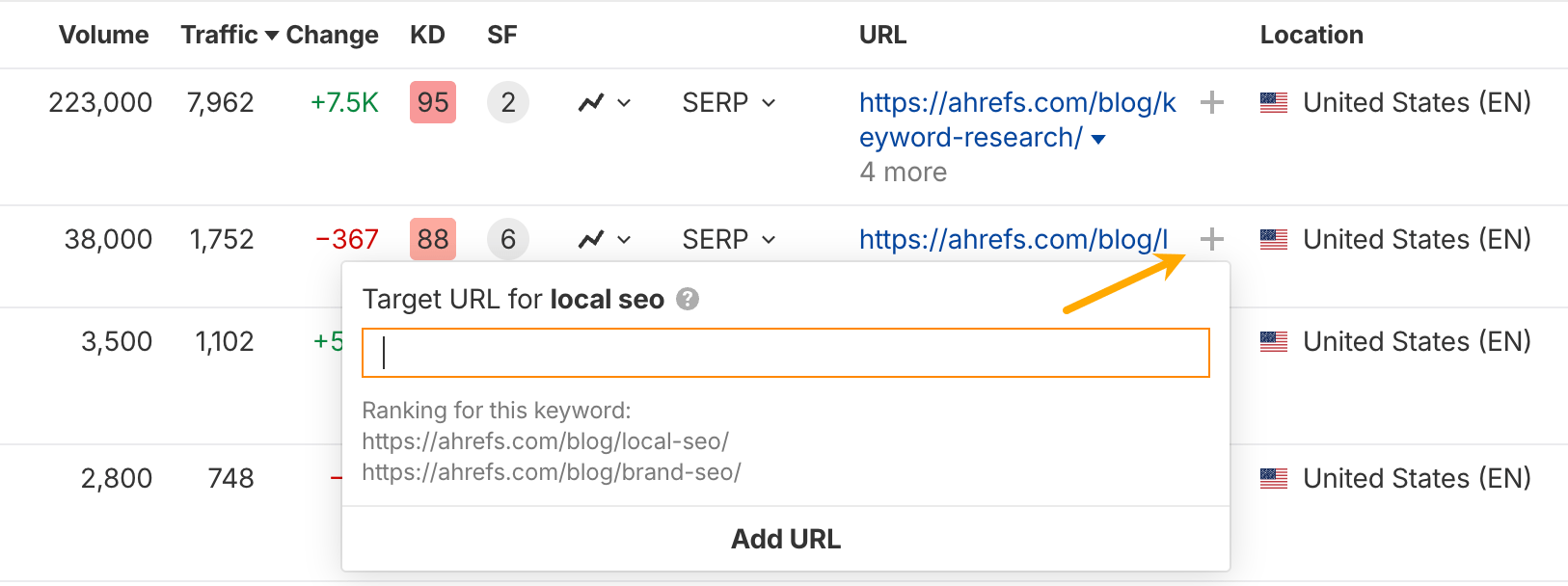Image resolution: width=1568 pixels, height=586 pixels.
Task: Click KD badge showing 95
Action: coord(433,102)
